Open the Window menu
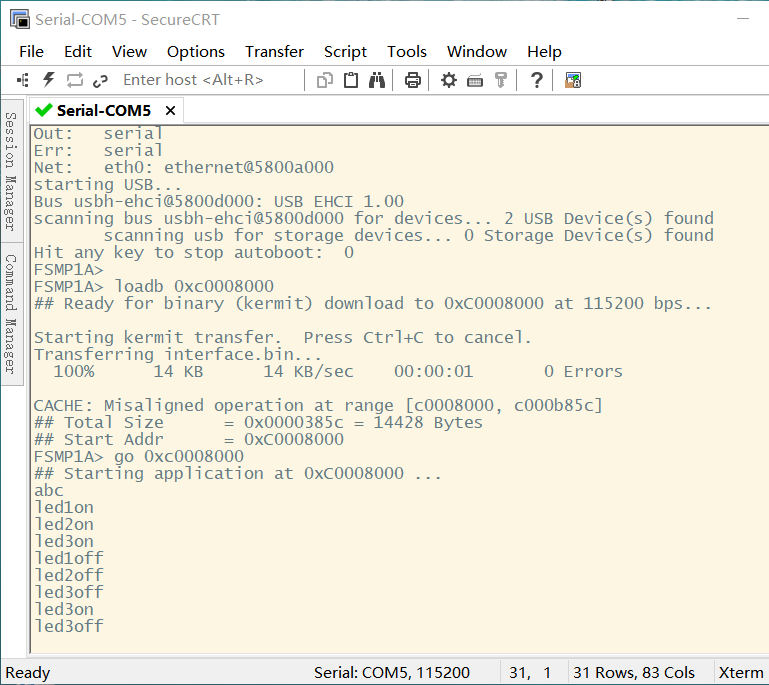769x685 pixels. click(477, 51)
